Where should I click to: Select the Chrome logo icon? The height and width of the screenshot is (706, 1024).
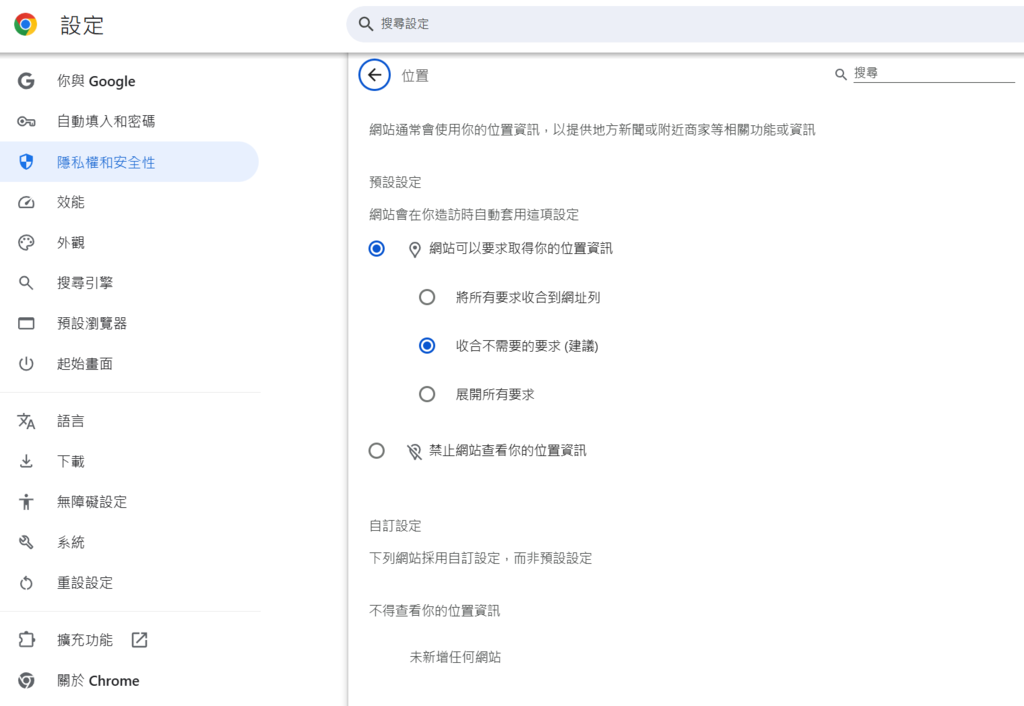[25, 24]
